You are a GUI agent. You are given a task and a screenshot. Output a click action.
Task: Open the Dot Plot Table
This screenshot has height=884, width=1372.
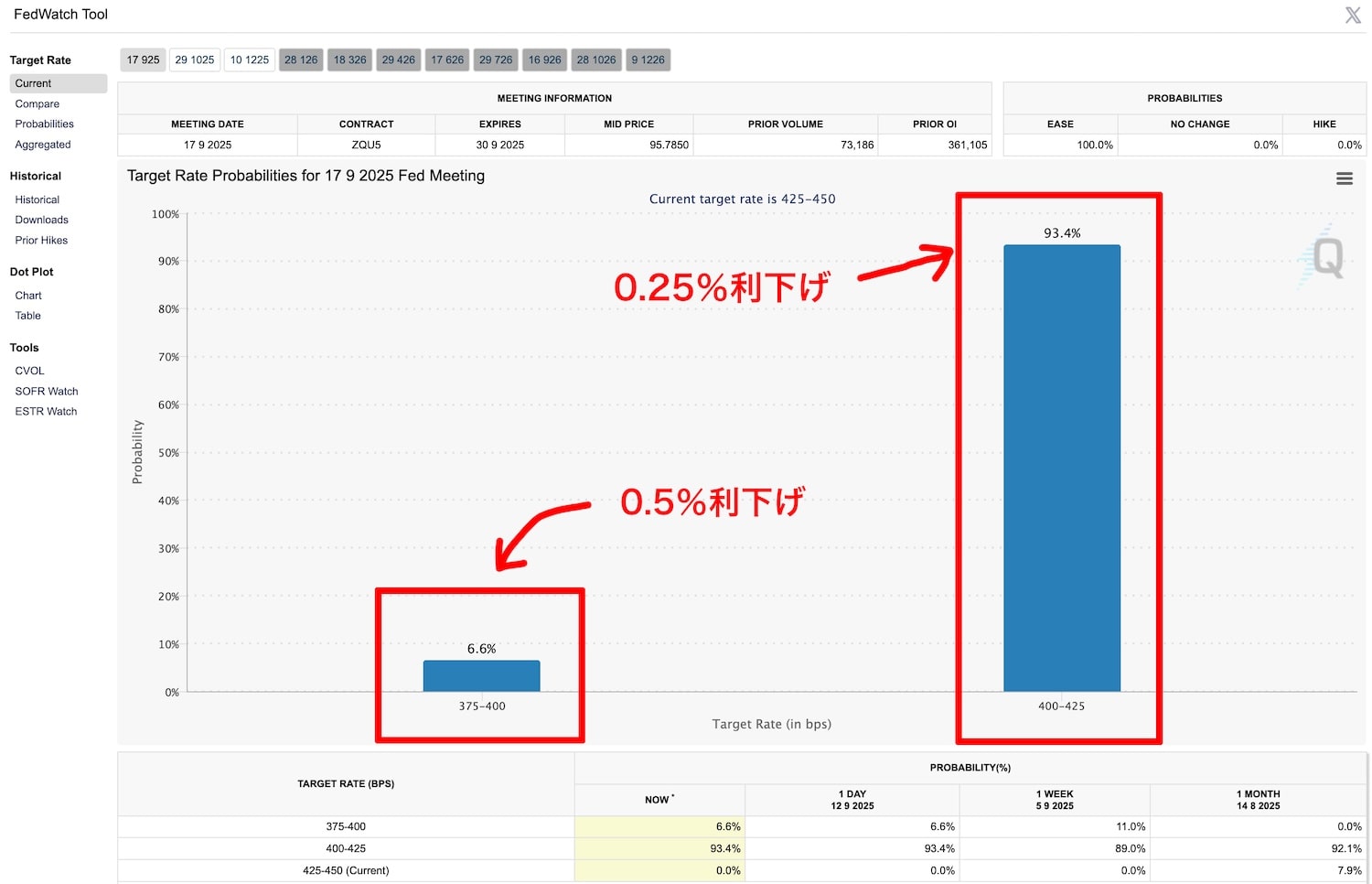click(x=28, y=316)
